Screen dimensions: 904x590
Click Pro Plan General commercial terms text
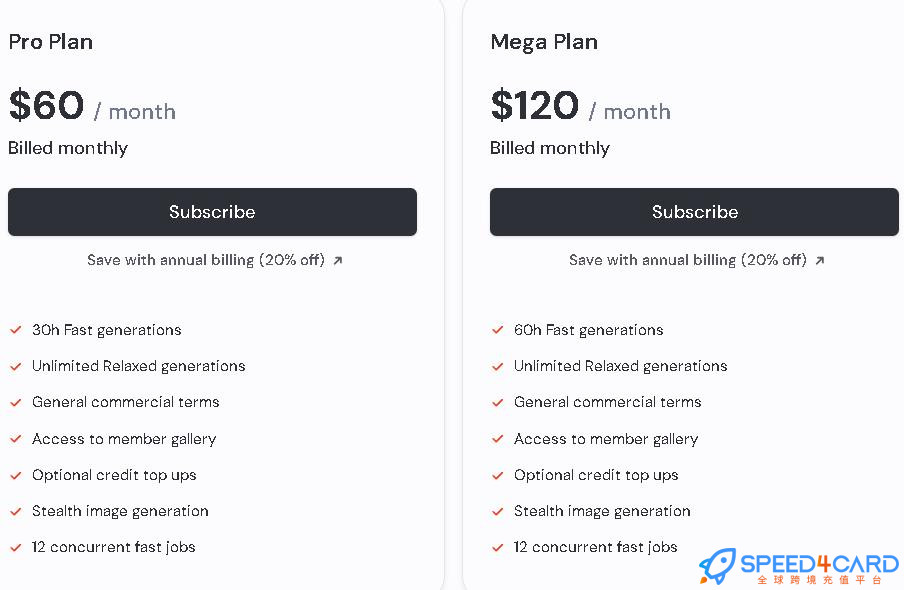click(126, 402)
